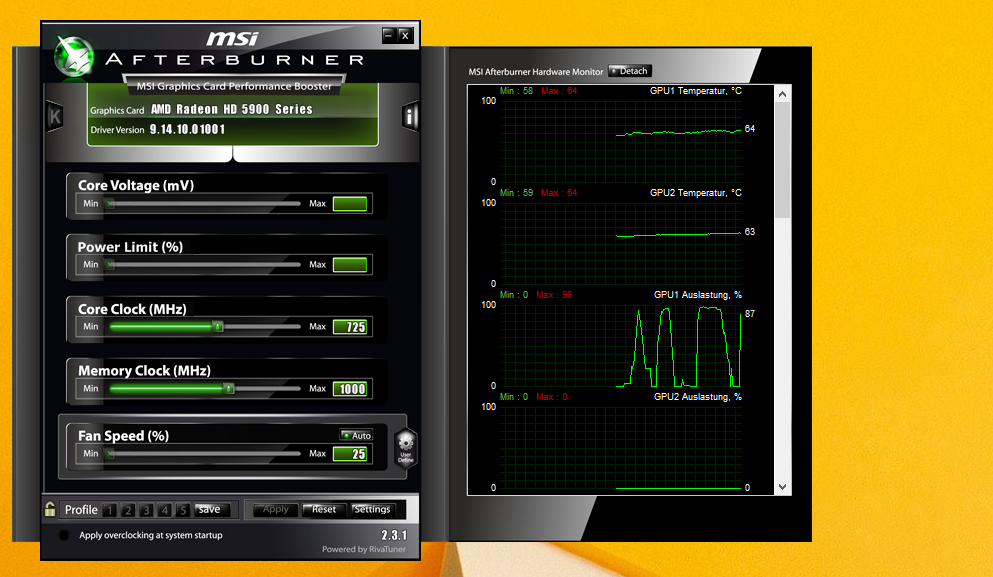Click the User Define fan gear icon
993x577 pixels.
406,447
